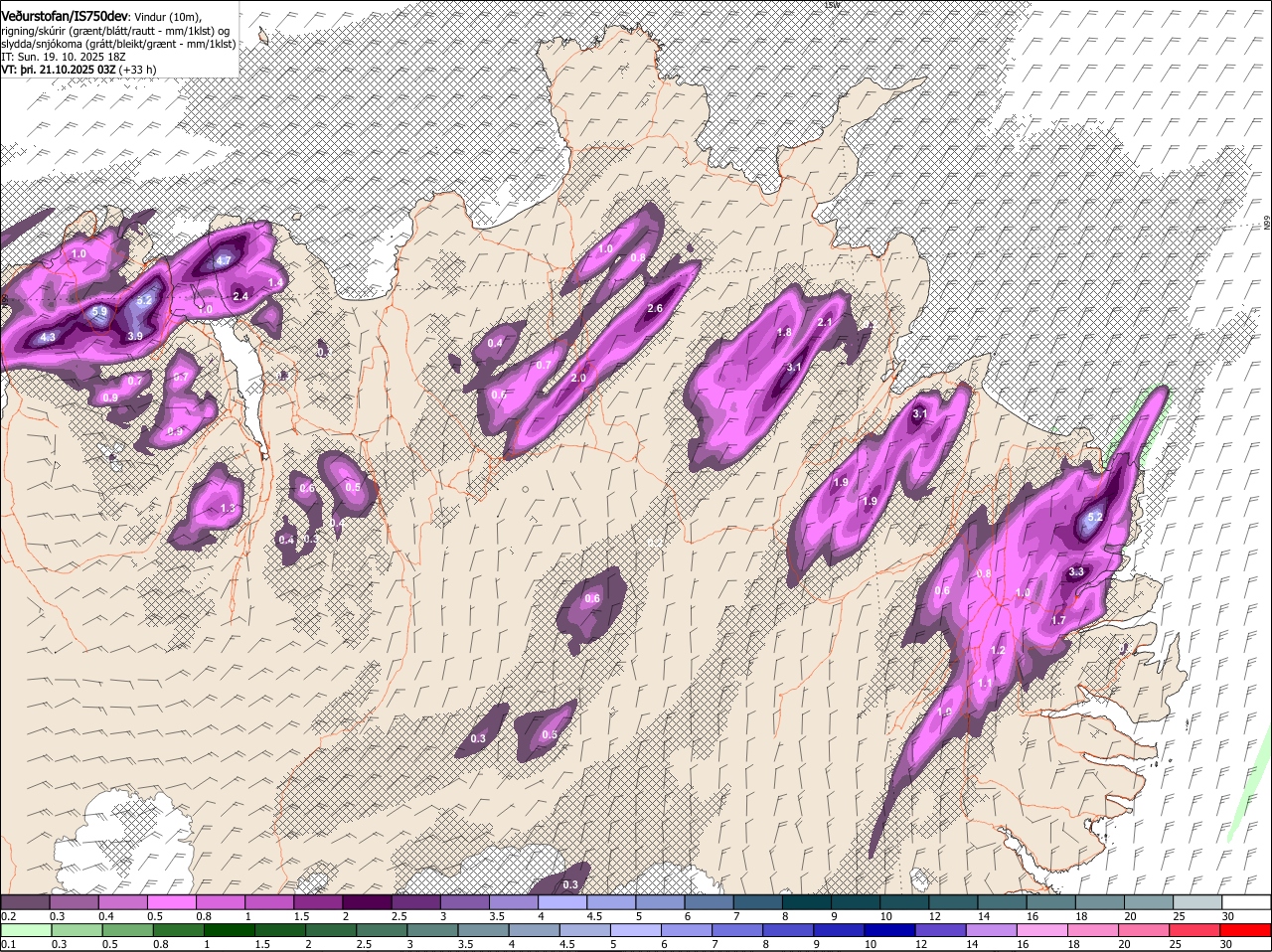The image size is (1272, 952).
Task: Click the upper legend's bright pink swatch between 0.5 and 0.8
Action: [x=173, y=902]
